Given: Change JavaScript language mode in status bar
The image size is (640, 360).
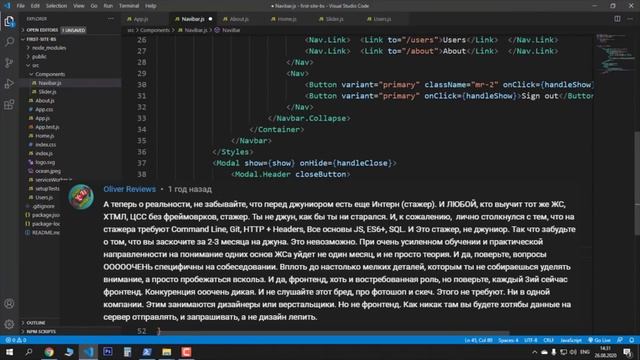Looking at the screenshot, I should pyautogui.click(x=571, y=340).
